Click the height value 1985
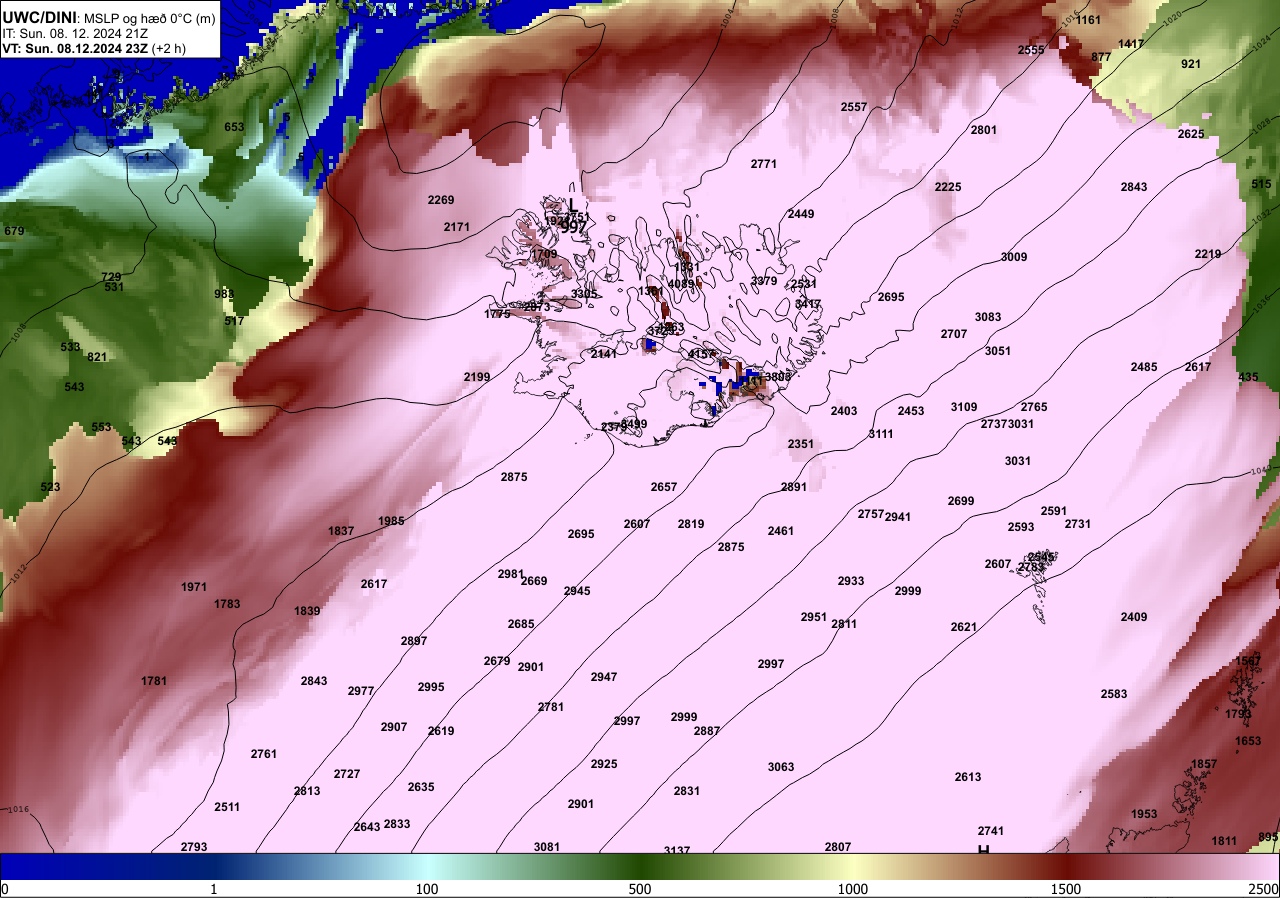Viewport: 1280px width, 898px height. [x=392, y=521]
